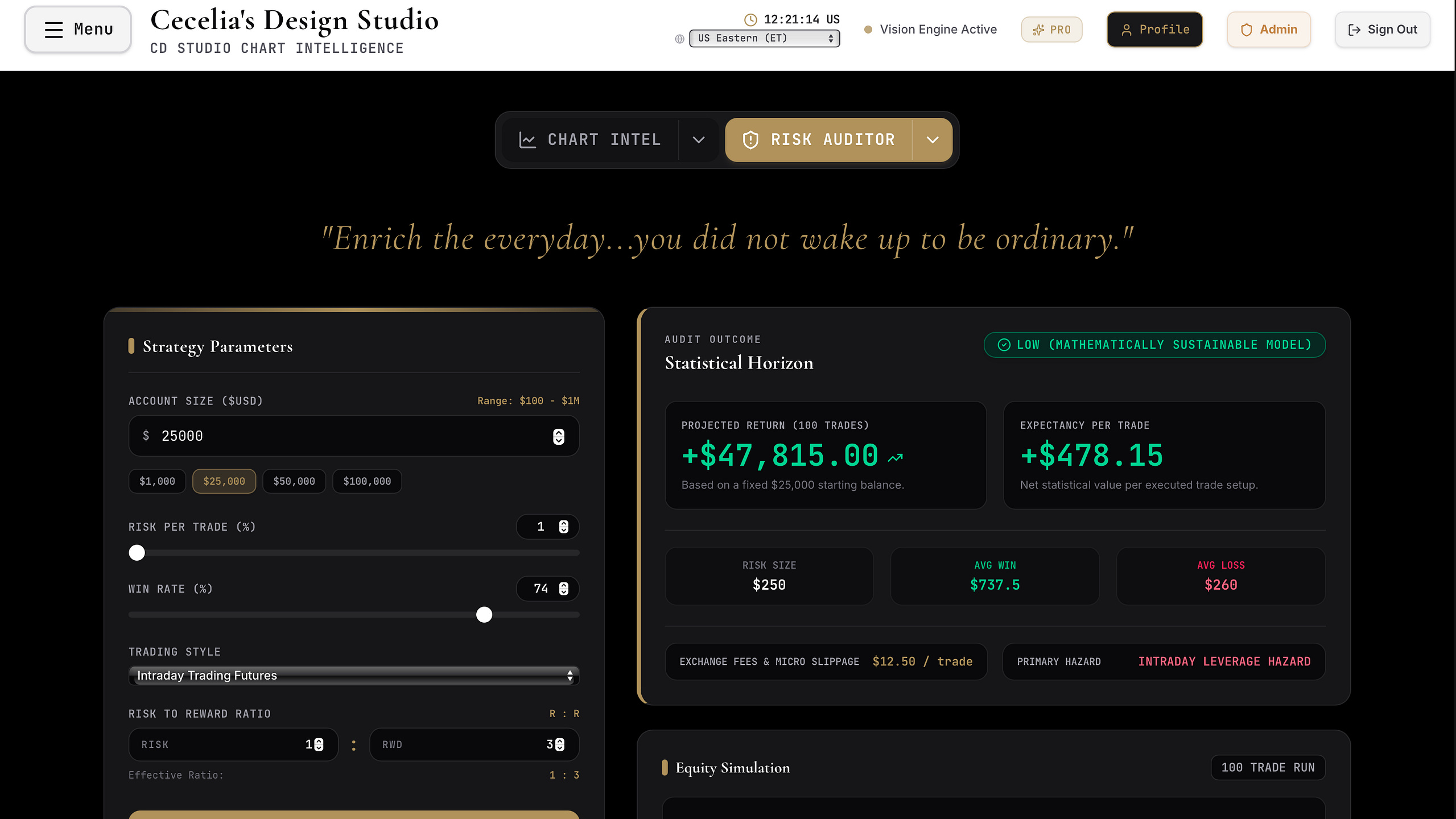Click the INTRADAY LEVERAGE HAZARD text
This screenshot has width=1456, height=819.
point(1224,661)
